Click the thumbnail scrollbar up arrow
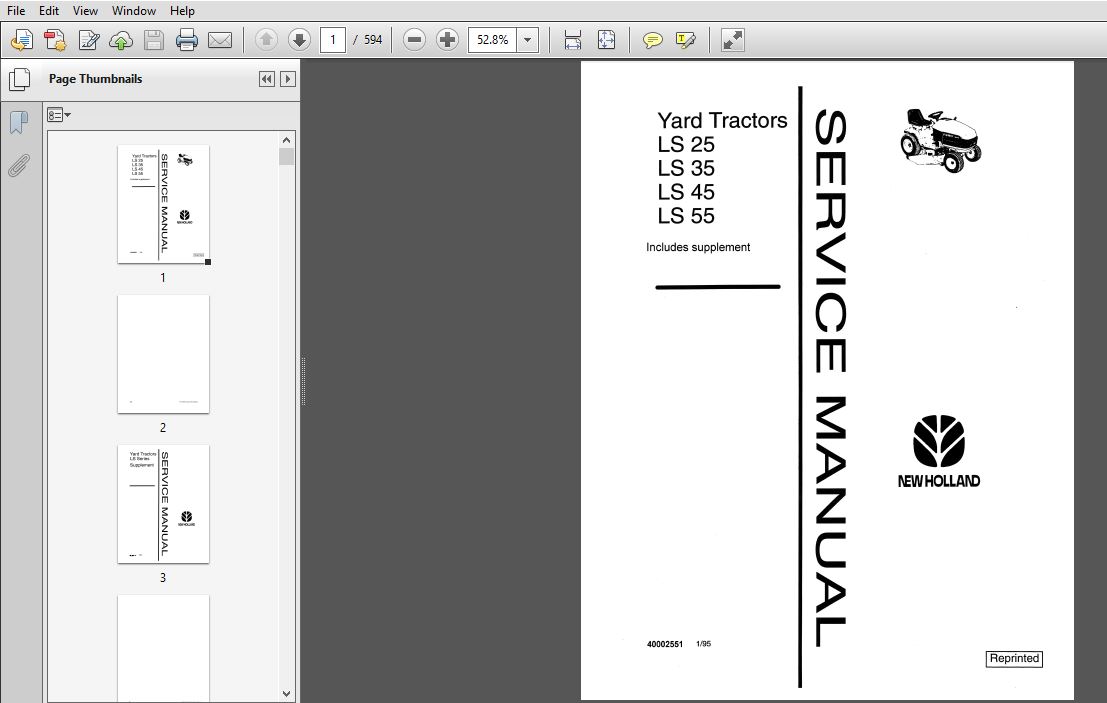 (286, 140)
